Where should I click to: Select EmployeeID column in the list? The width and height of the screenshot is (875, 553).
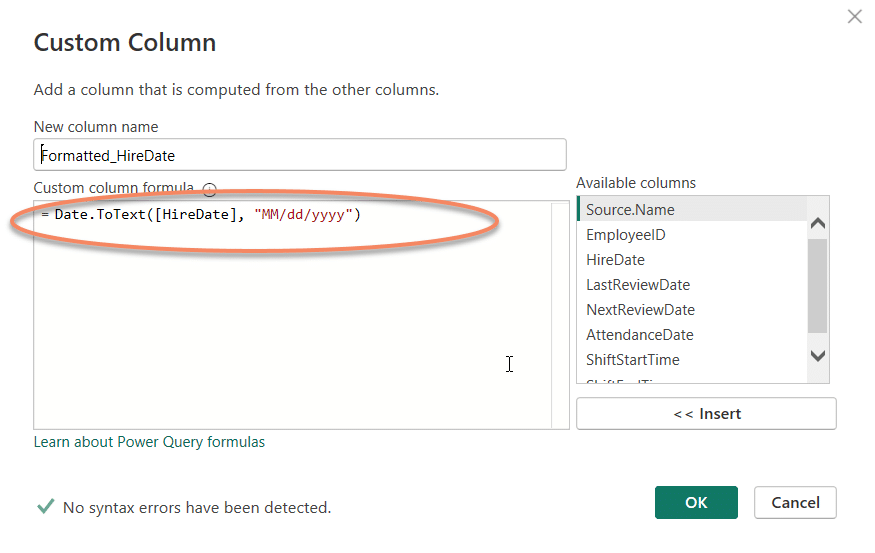coord(626,235)
